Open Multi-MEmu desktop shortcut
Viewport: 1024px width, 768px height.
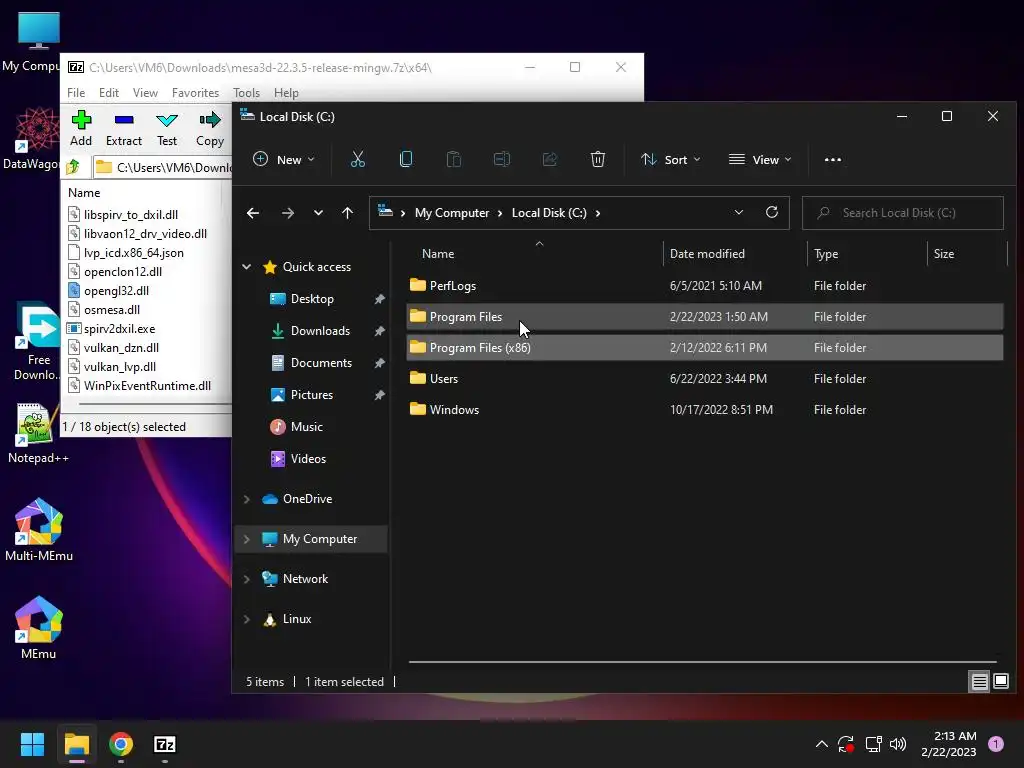tap(39, 530)
